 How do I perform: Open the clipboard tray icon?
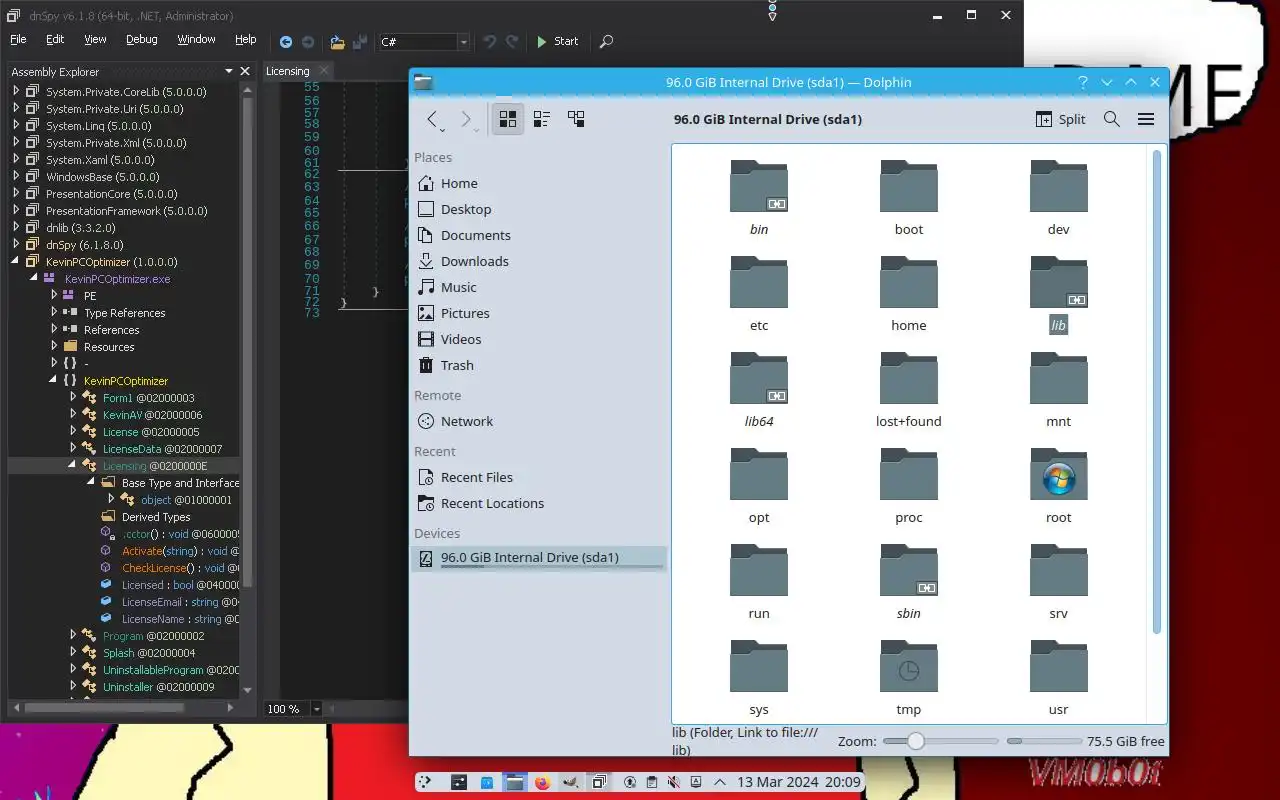coord(652,782)
